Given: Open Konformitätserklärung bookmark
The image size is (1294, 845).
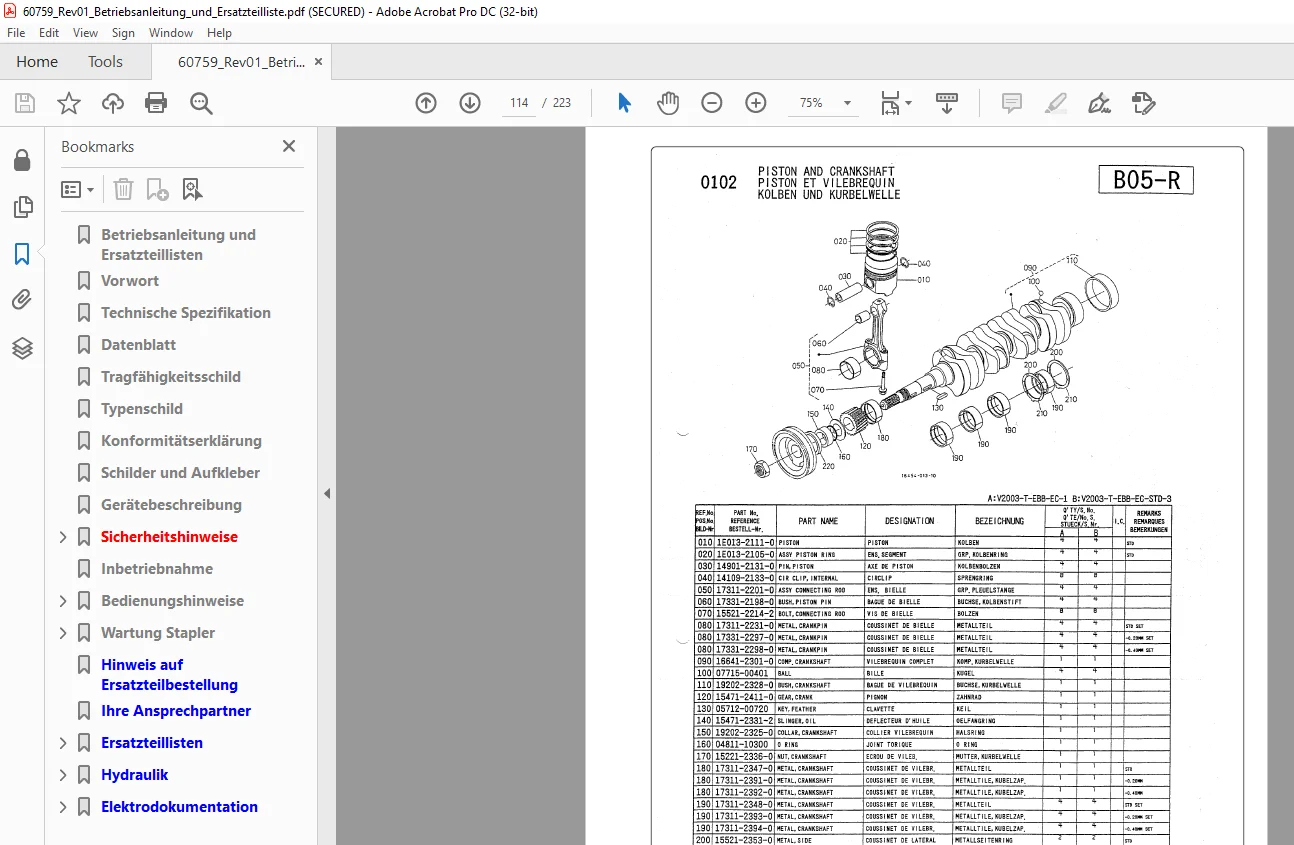Looking at the screenshot, I should (181, 441).
